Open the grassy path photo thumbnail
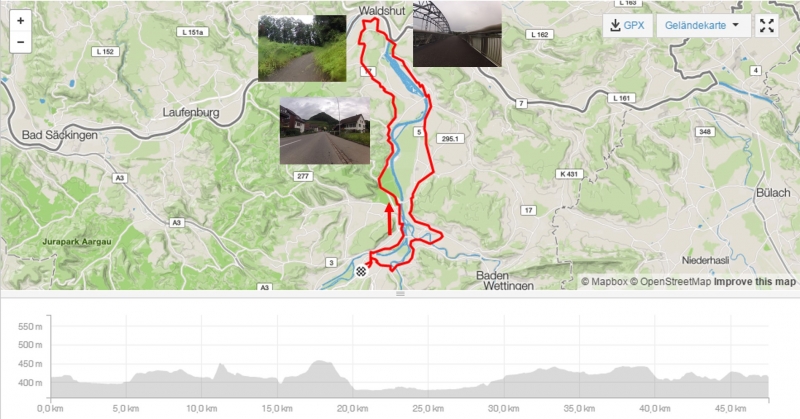 click(302, 48)
